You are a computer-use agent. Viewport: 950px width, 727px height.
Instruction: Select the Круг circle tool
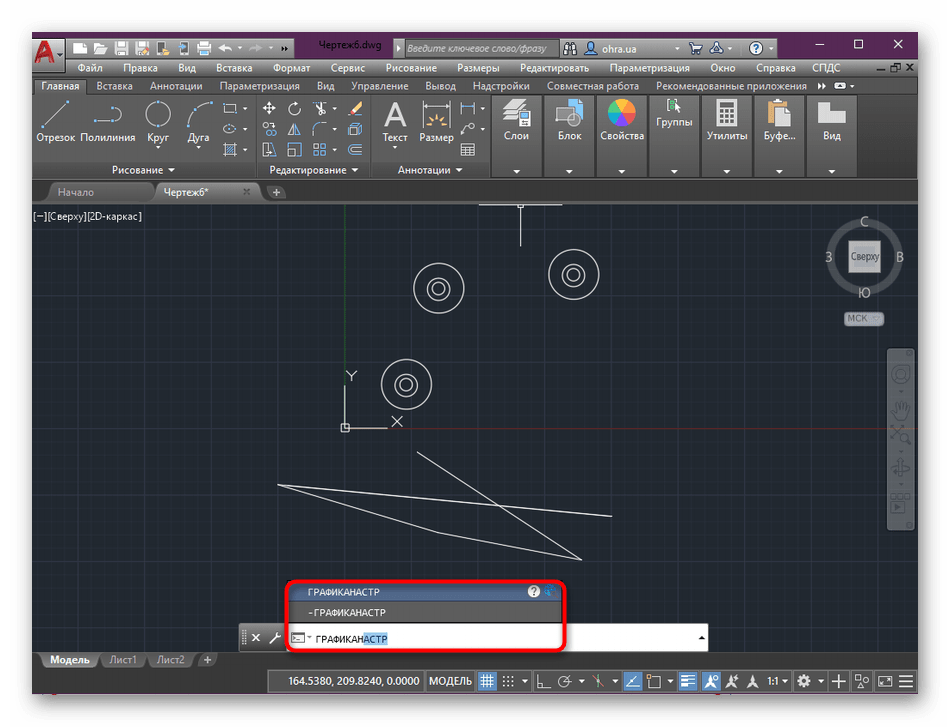tap(158, 122)
